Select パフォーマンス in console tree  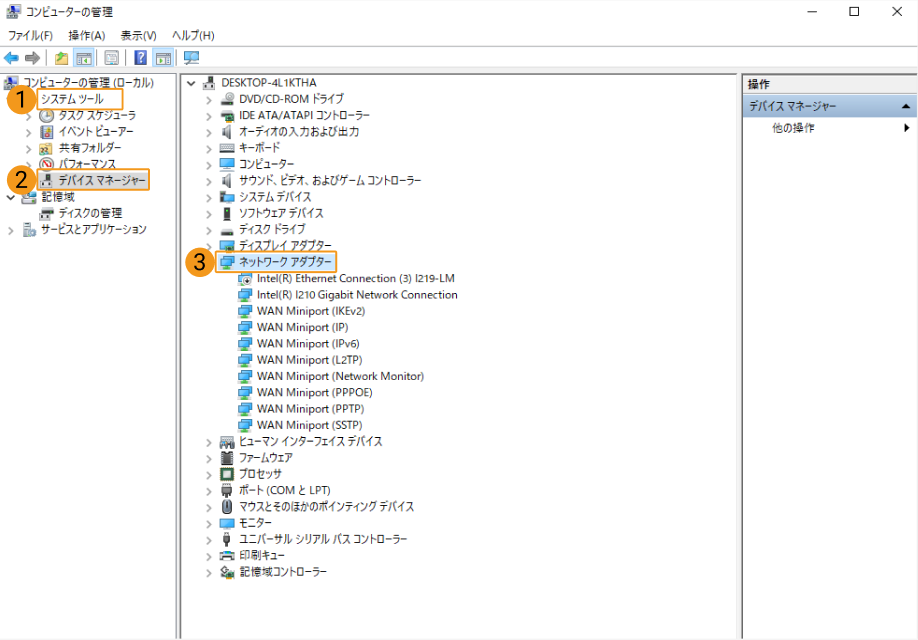87,164
